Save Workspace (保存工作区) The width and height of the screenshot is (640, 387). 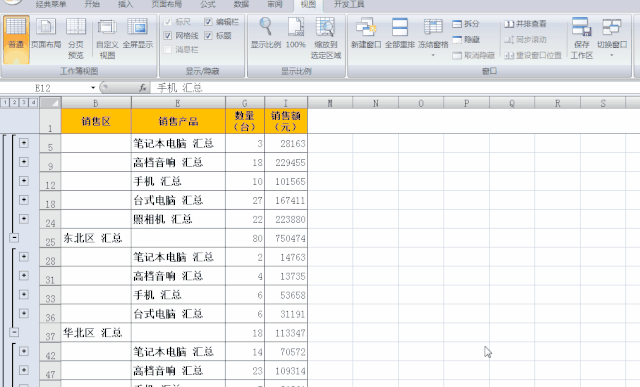pyautogui.click(x=582, y=39)
